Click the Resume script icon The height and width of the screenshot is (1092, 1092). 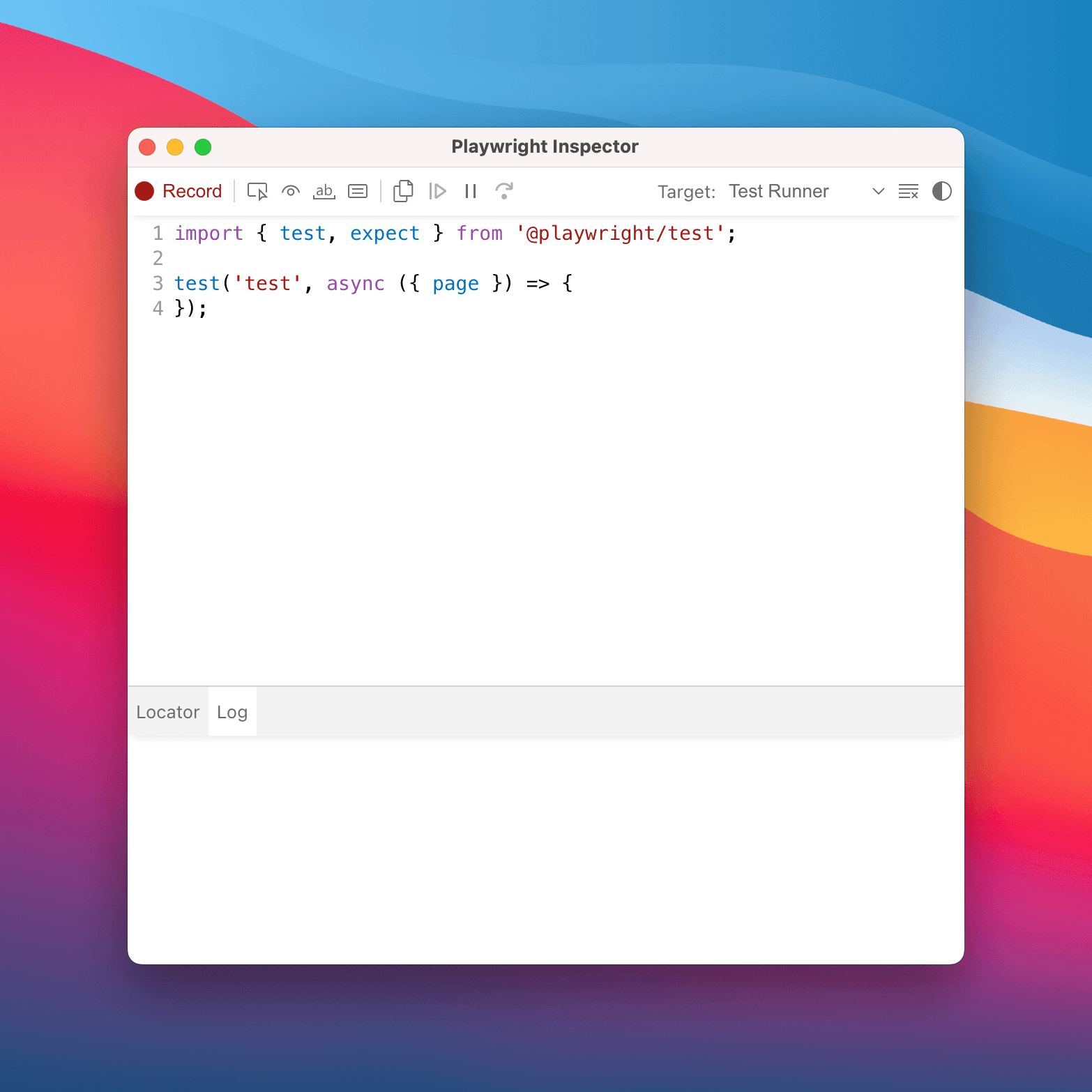(x=438, y=191)
